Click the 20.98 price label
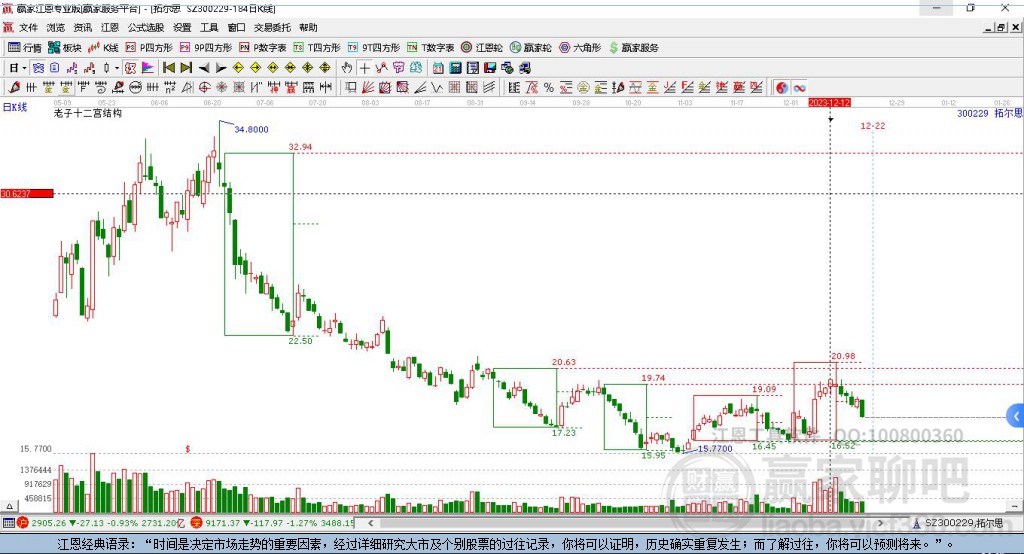Image resolution: width=1024 pixels, height=554 pixels. point(843,356)
